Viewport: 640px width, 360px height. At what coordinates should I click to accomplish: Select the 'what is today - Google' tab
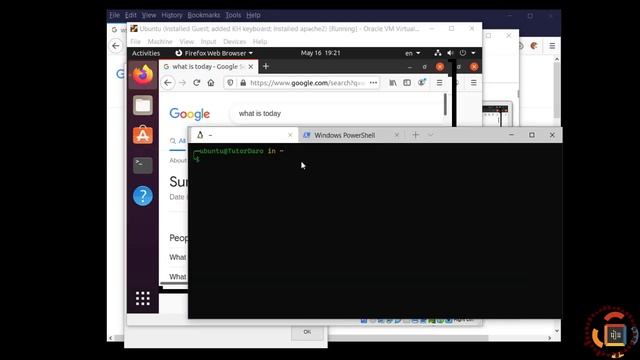[x=208, y=67]
